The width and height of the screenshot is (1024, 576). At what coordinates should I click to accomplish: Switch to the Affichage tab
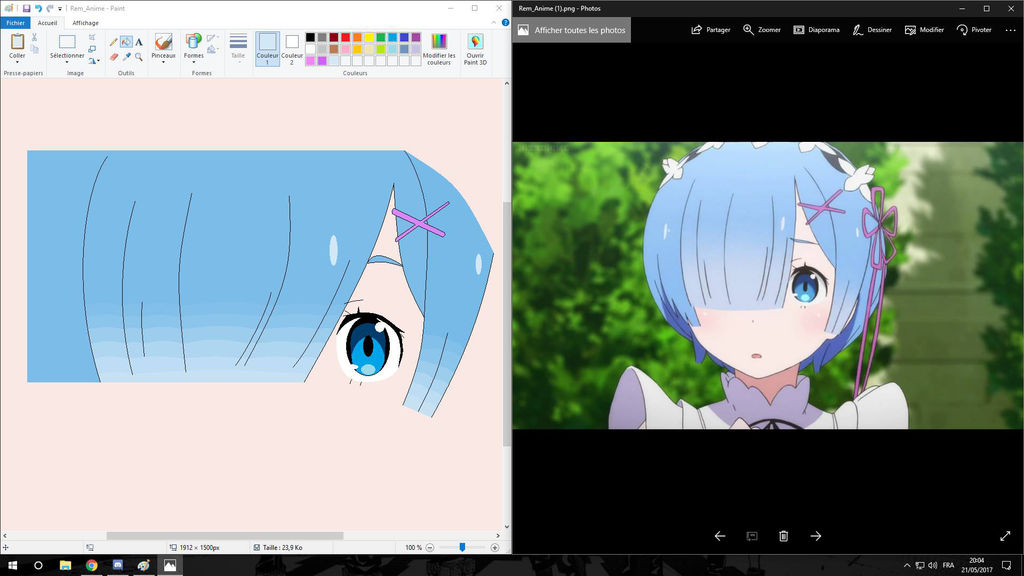point(86,23)
